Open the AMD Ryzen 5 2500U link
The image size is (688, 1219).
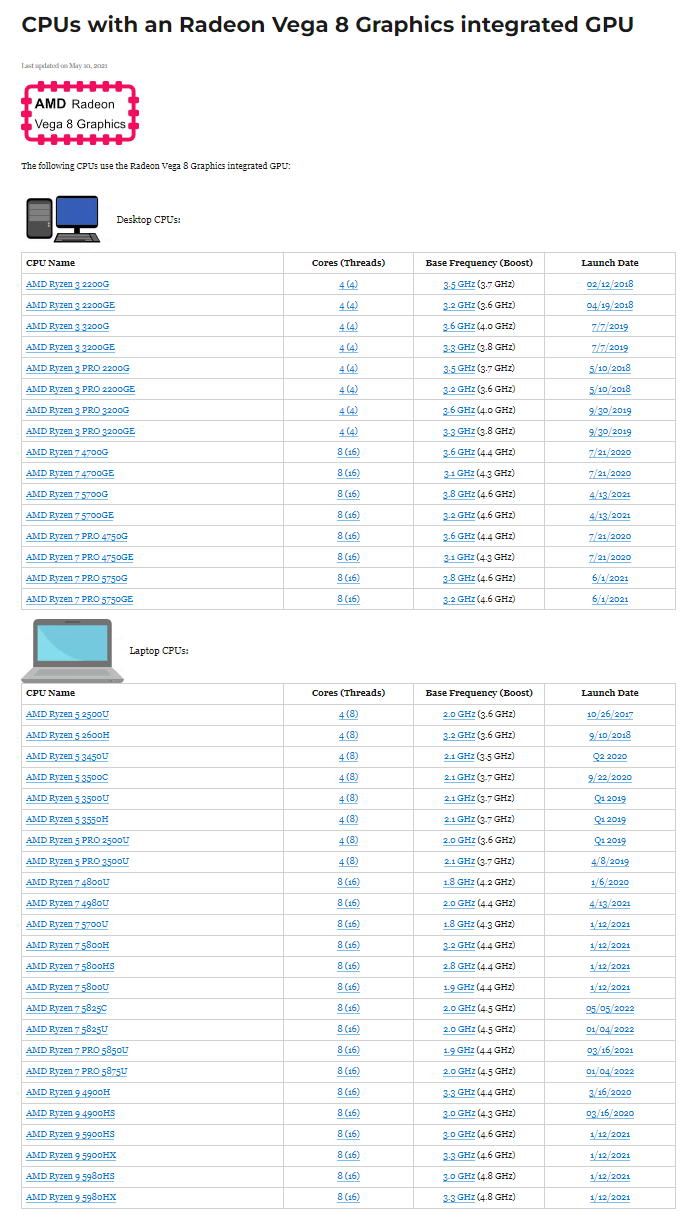coord(67,715)
